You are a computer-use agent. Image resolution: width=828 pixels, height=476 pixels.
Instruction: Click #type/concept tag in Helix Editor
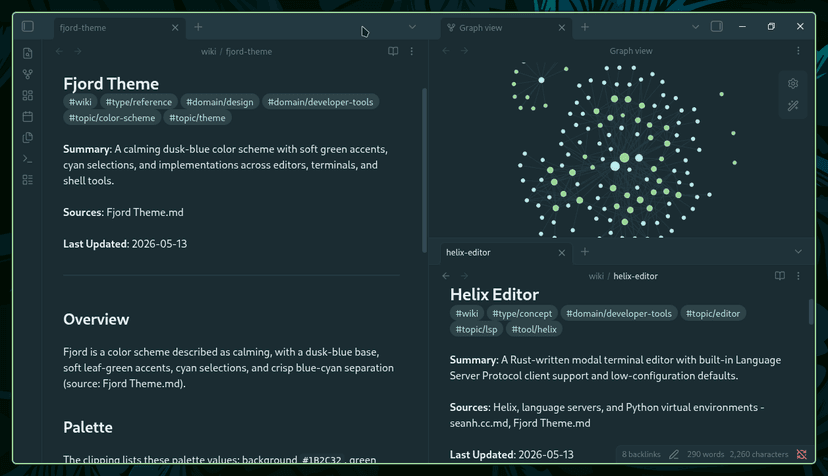point(522,313)
